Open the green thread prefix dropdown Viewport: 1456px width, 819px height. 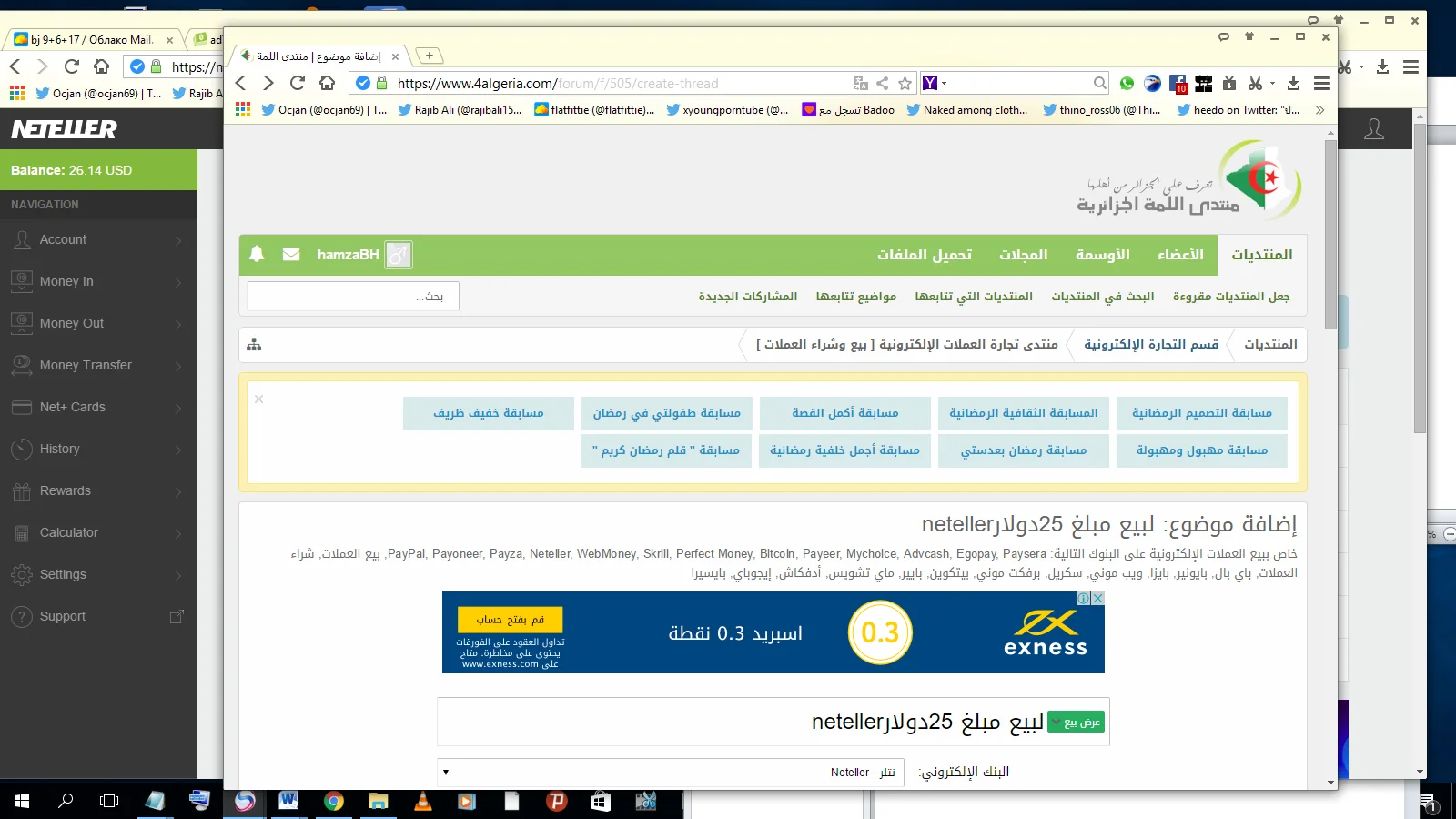(x=1076, y=723)
